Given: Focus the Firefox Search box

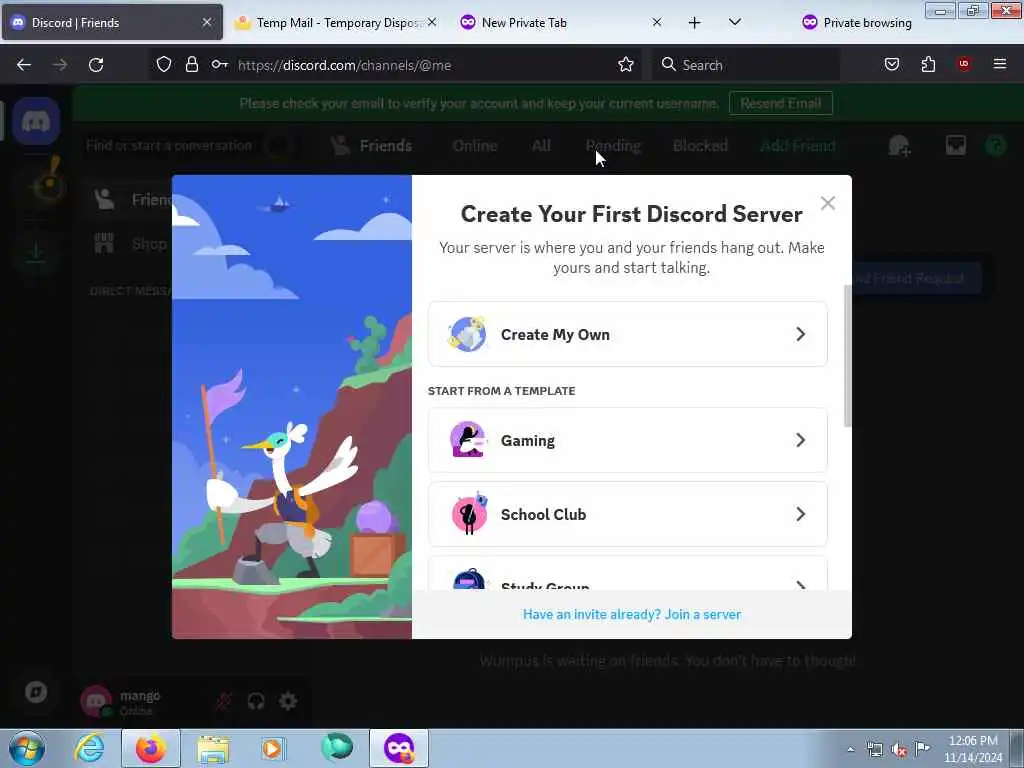Looking at the screenshot, I should [x=746, y=65].
